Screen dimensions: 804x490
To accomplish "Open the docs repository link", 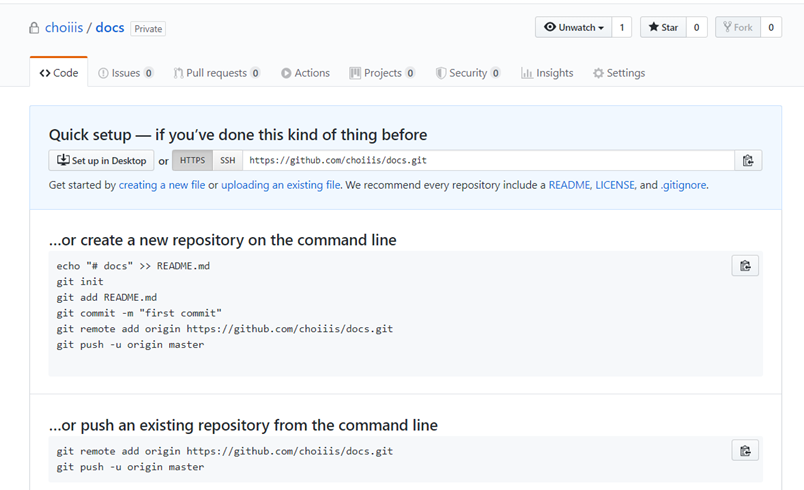I will (110, 28).
